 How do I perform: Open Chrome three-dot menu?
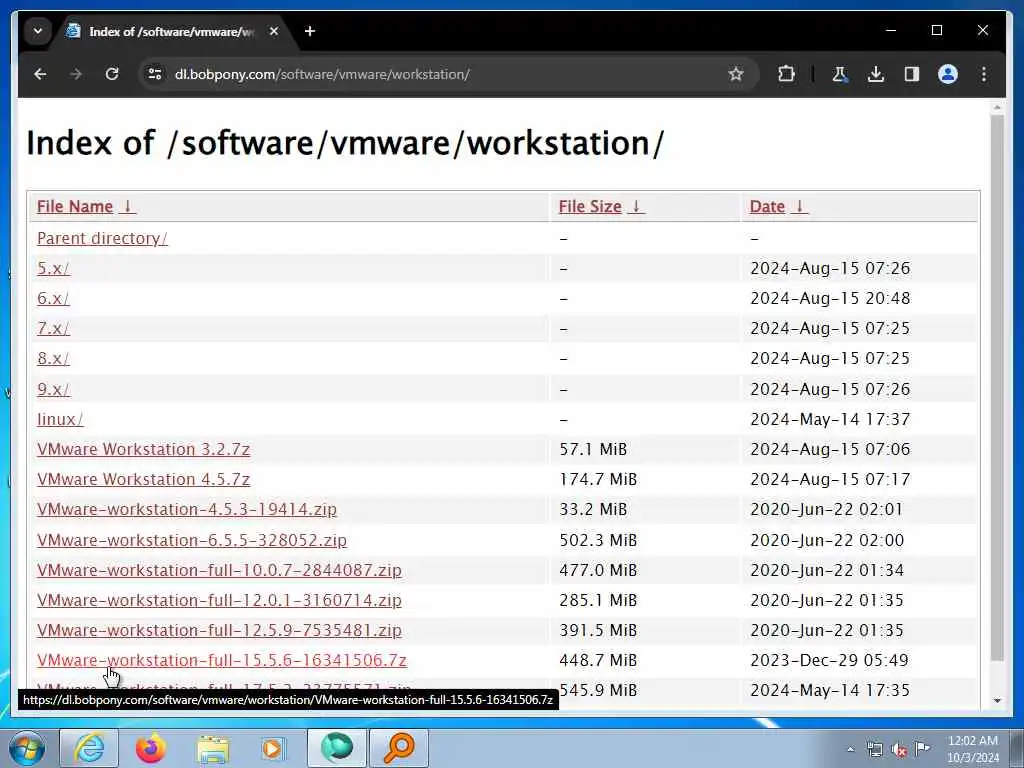984,74
